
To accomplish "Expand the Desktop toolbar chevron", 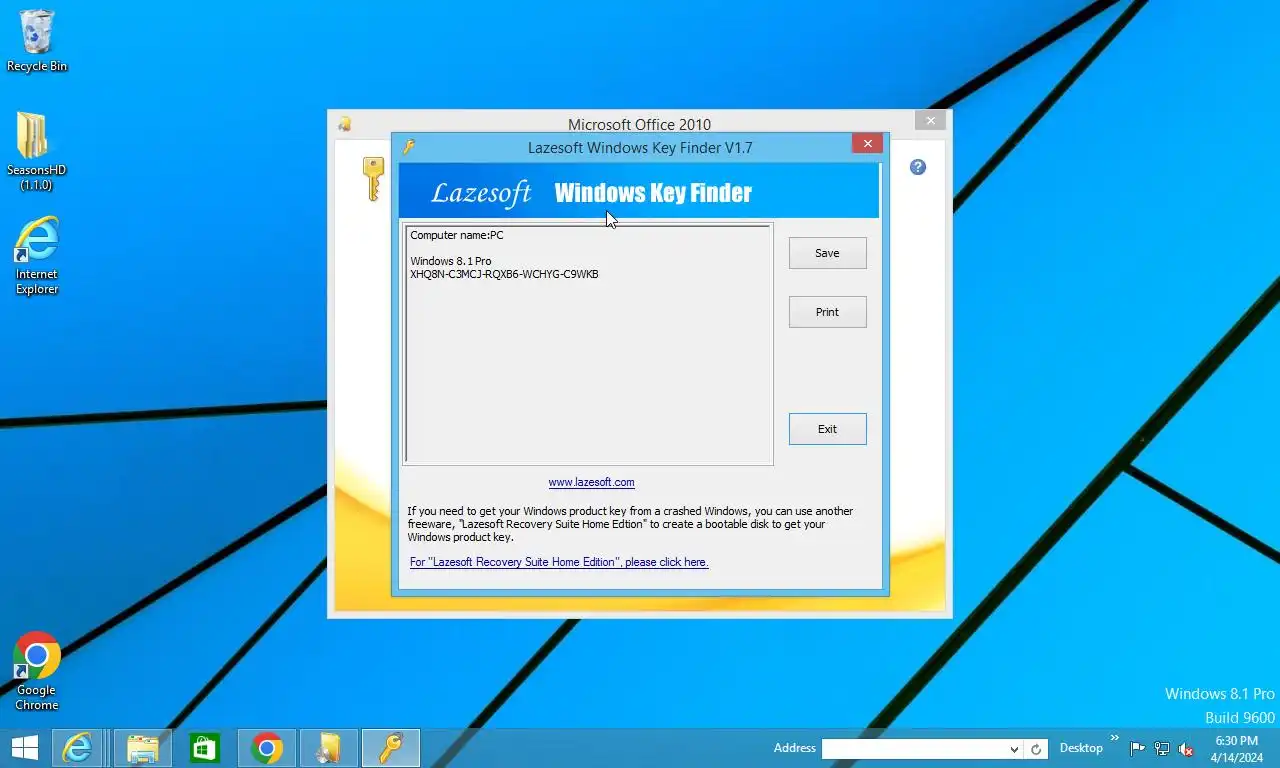I will 1115,738.
